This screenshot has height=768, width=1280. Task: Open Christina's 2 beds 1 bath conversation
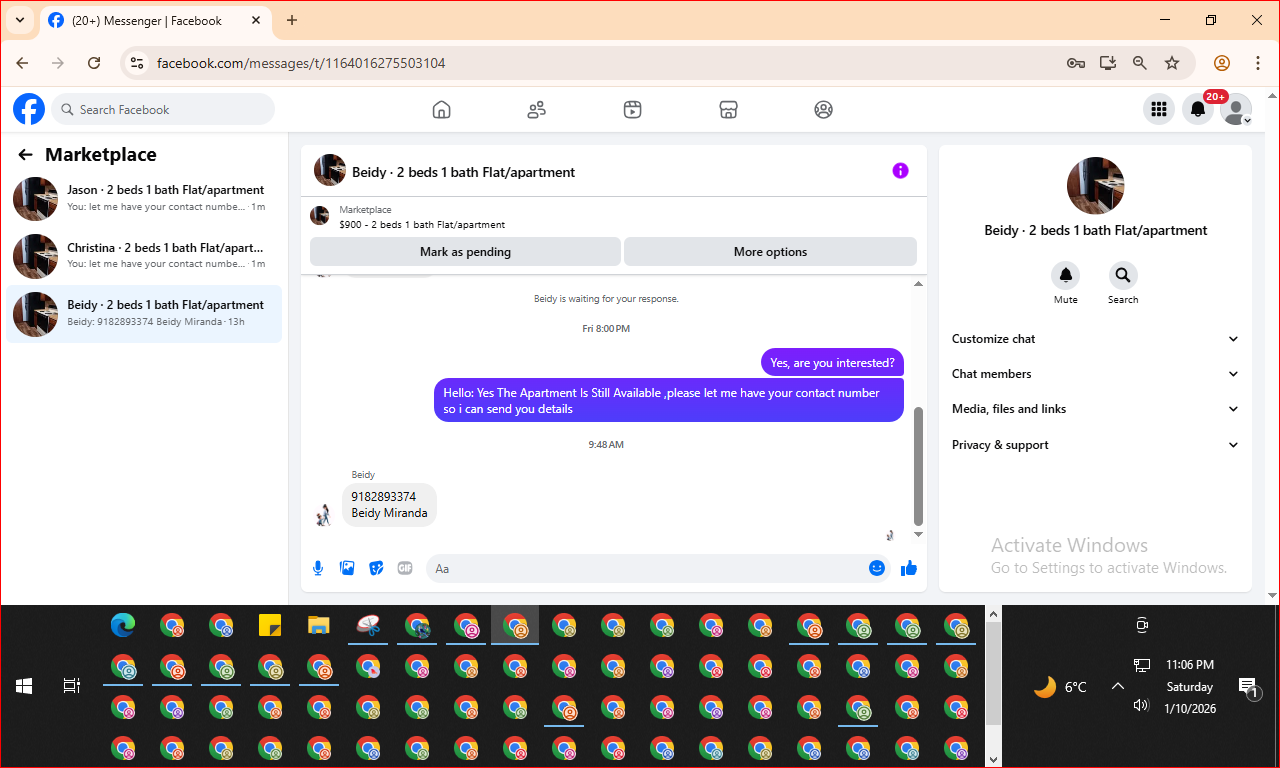[144, 256]
